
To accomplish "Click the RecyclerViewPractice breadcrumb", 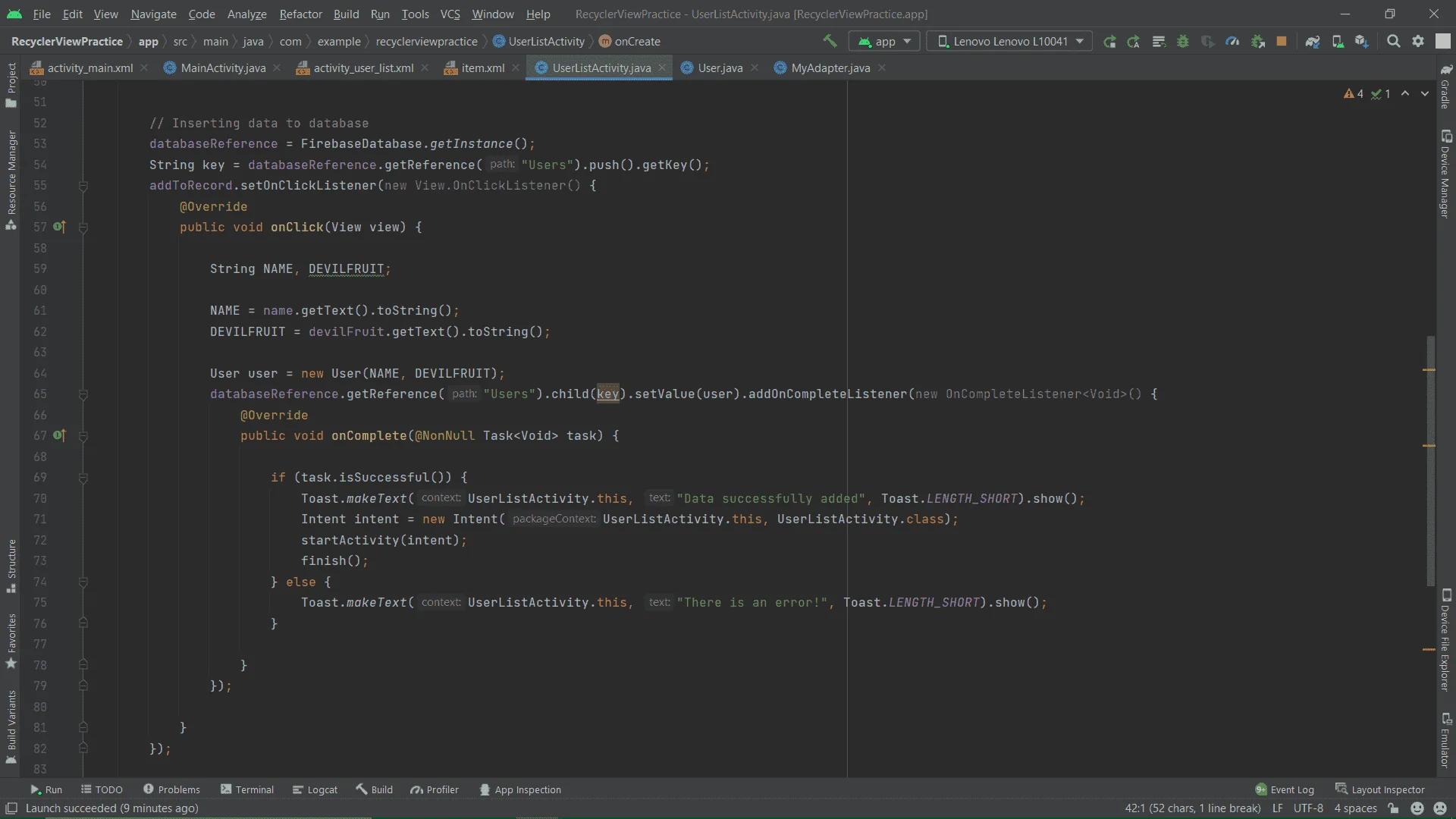I will coord(67,41).
